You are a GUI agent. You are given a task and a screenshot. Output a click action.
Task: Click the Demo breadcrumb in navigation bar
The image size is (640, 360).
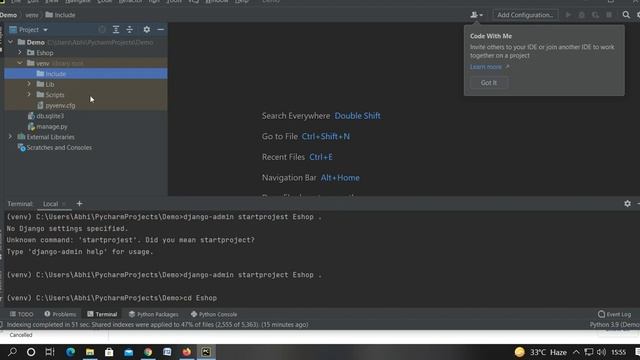[8, 15]
